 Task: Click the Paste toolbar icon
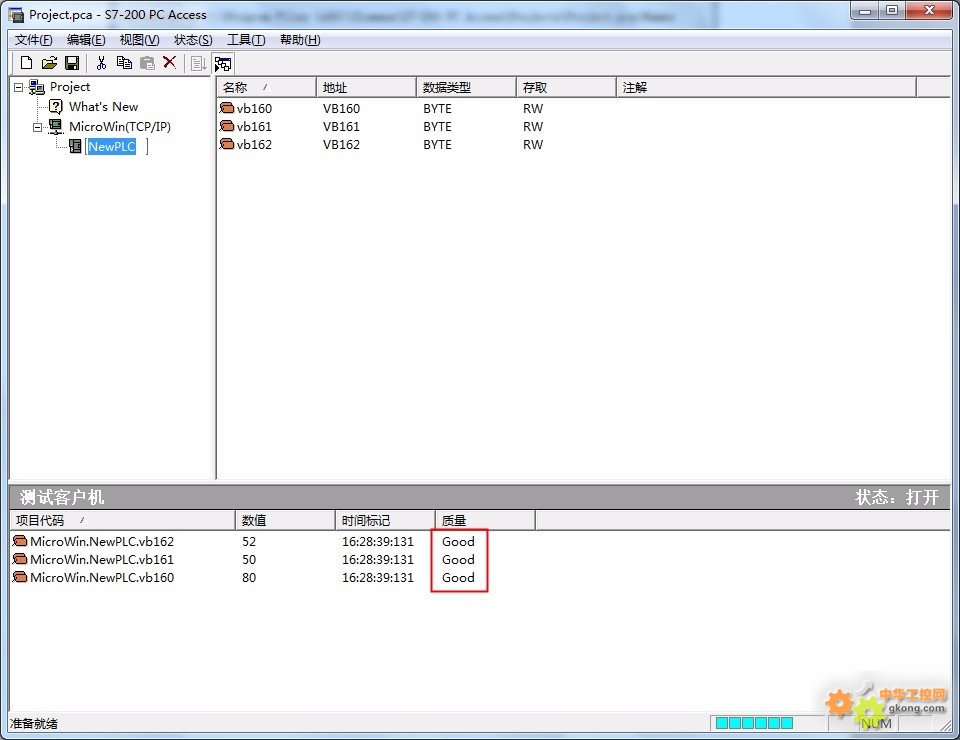click(x=147, y=63)
